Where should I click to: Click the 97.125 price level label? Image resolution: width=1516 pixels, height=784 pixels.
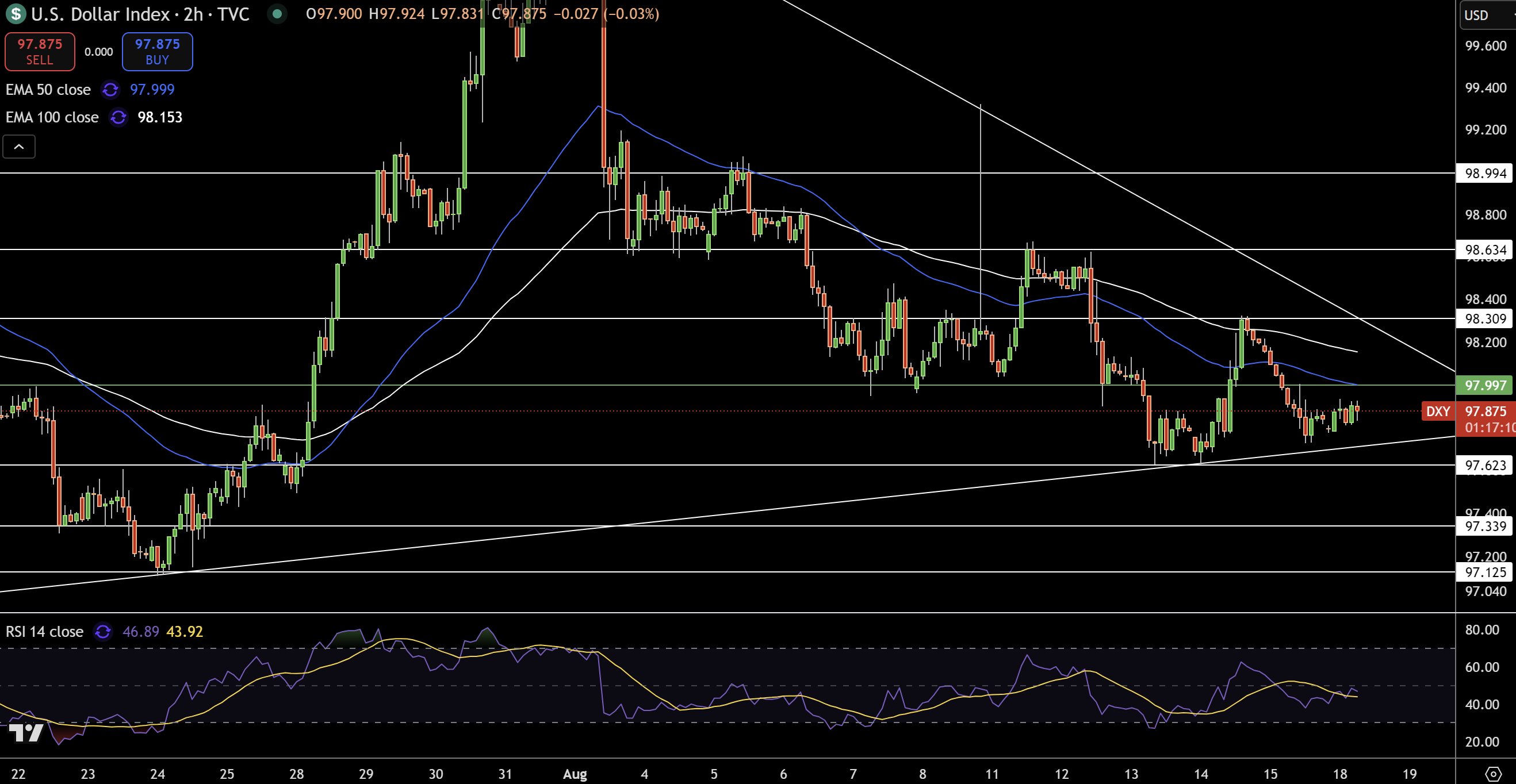[1485, 572]
